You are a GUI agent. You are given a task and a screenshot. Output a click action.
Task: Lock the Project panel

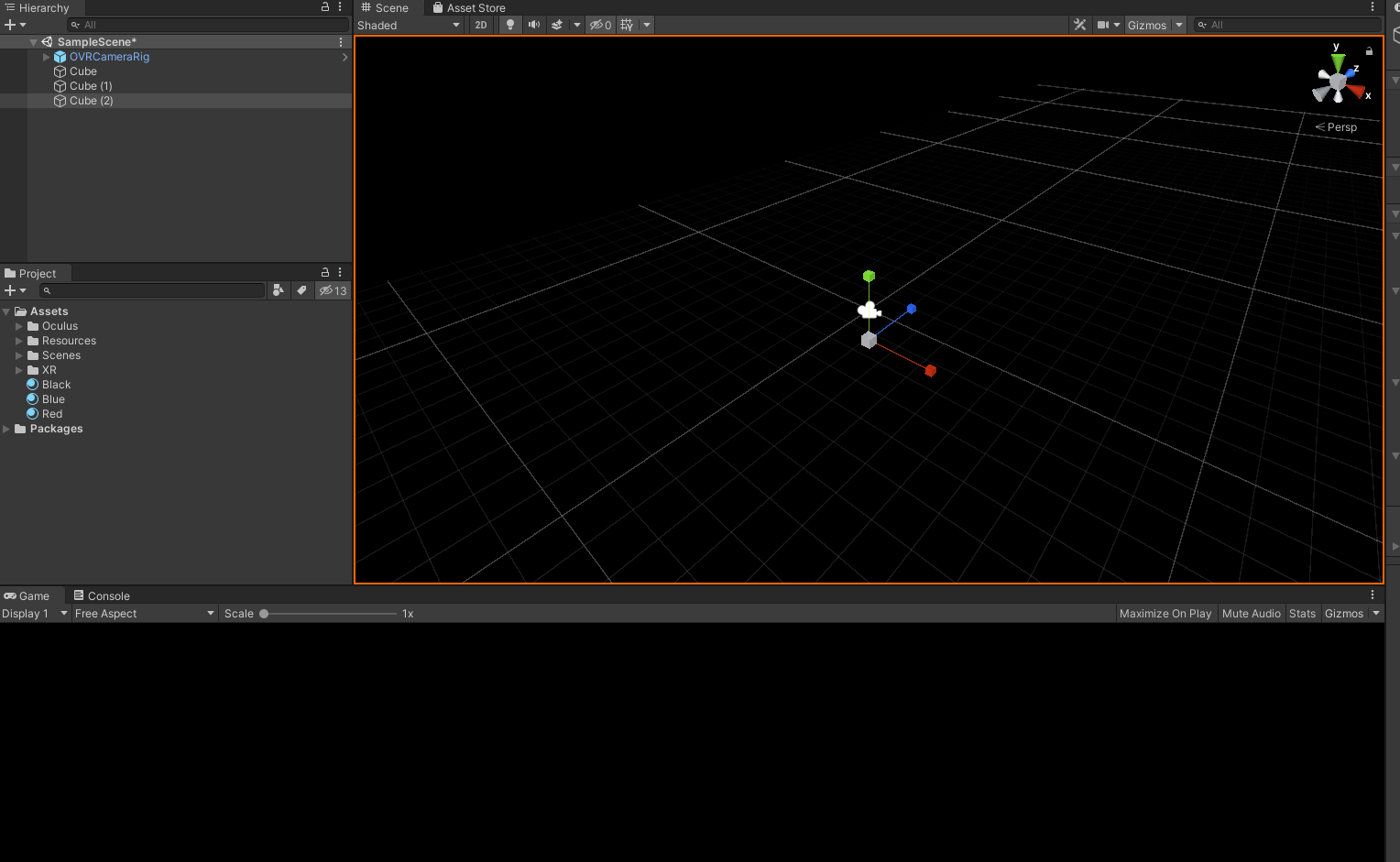tap(324, 272)
